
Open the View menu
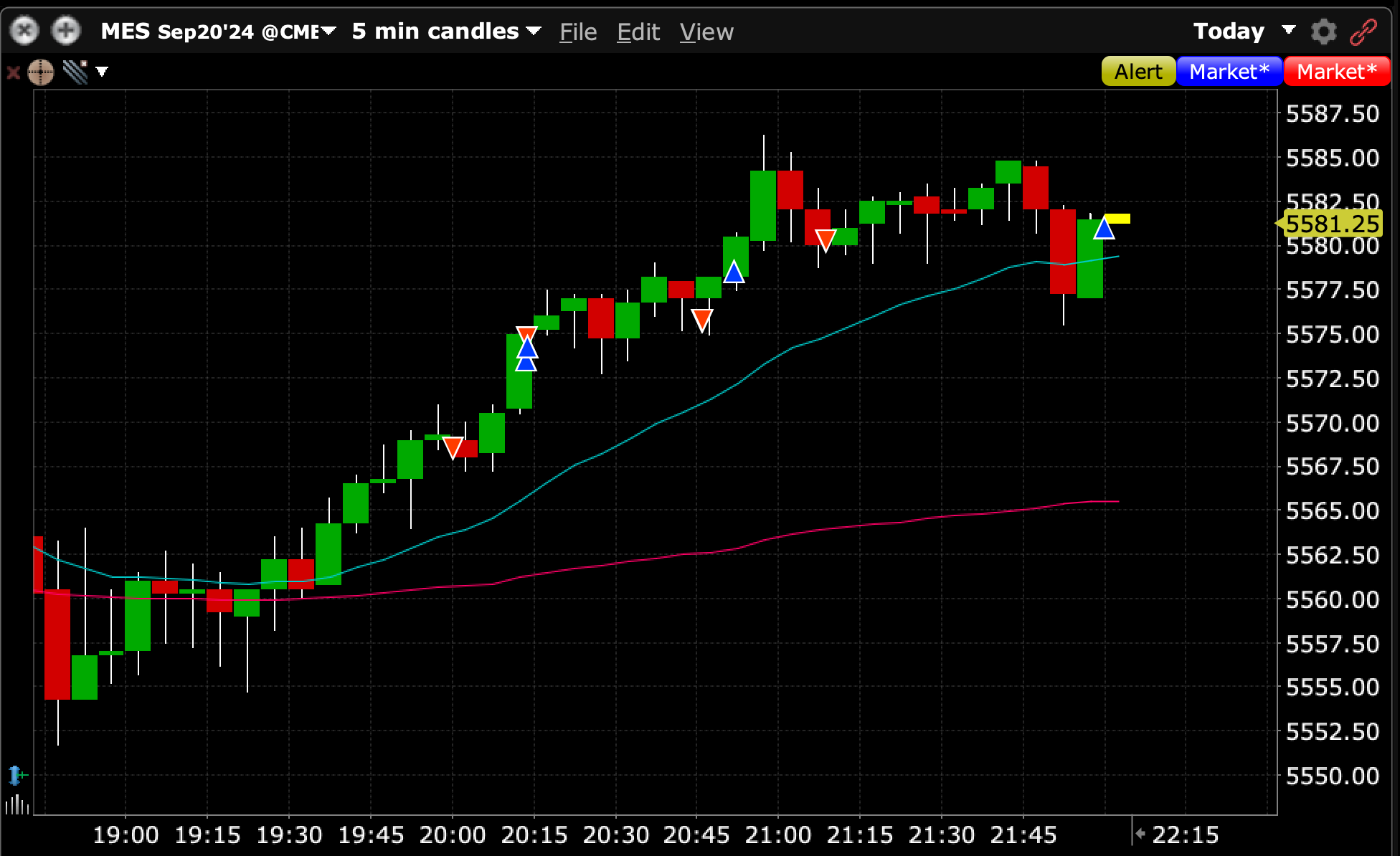click(706, 32)
